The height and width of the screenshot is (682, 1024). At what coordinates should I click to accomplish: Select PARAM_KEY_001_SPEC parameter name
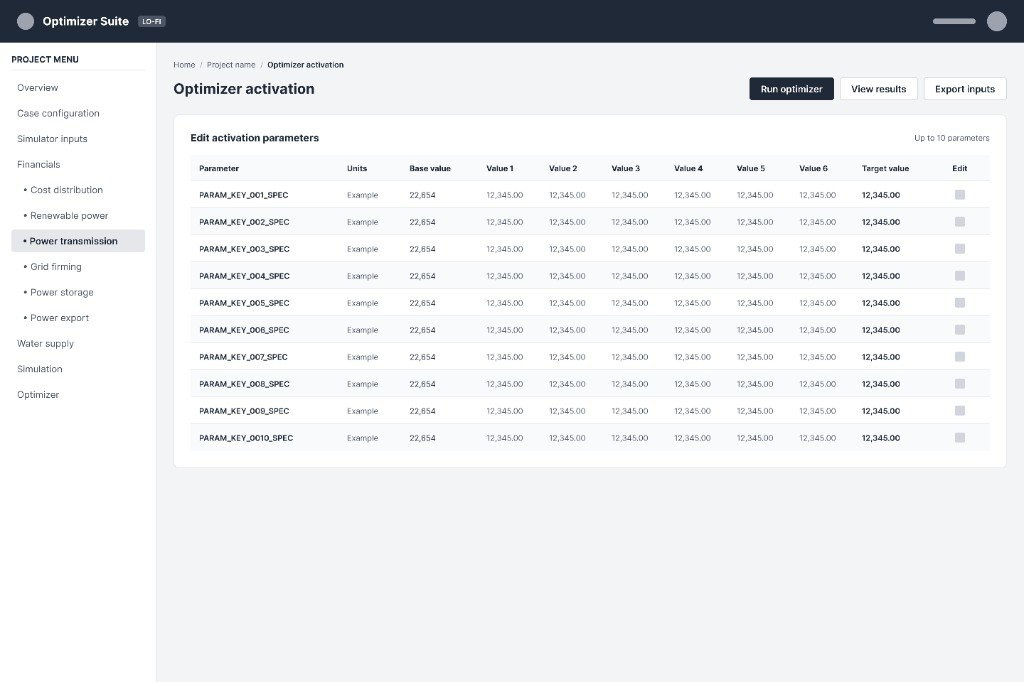point(244,195)
